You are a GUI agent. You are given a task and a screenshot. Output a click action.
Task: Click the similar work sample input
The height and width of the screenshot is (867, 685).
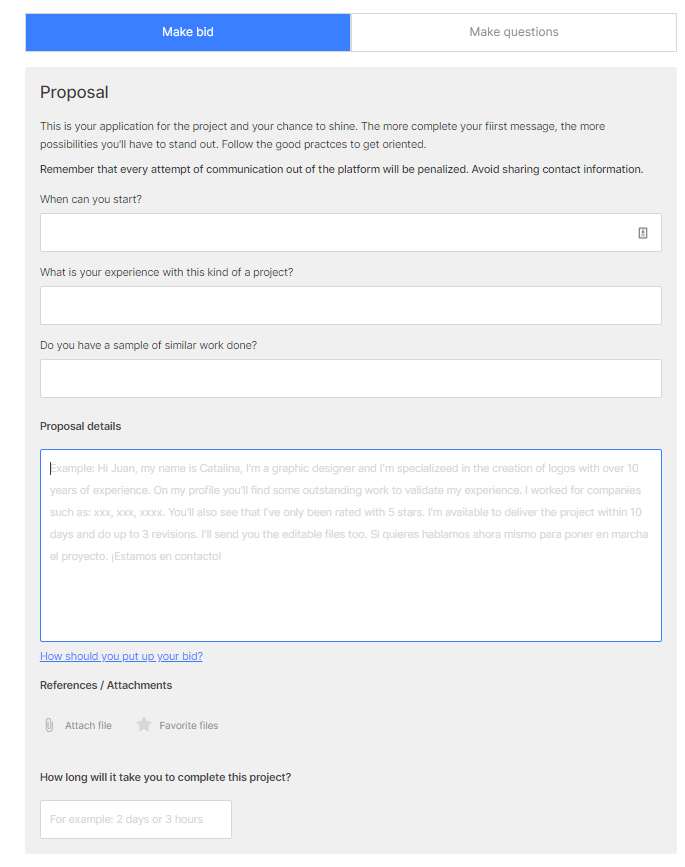coord(350,378)
